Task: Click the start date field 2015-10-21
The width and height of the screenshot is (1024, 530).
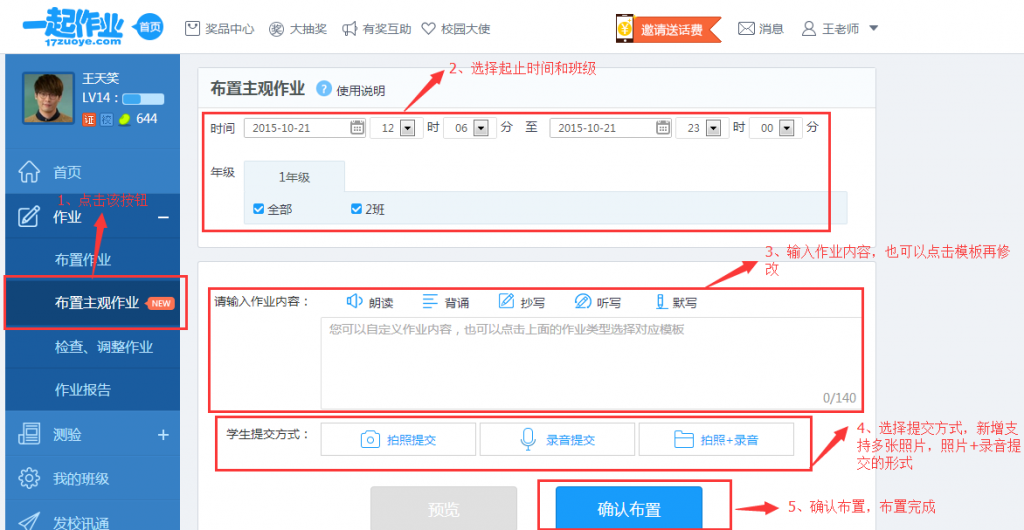Action: [305, 128]
